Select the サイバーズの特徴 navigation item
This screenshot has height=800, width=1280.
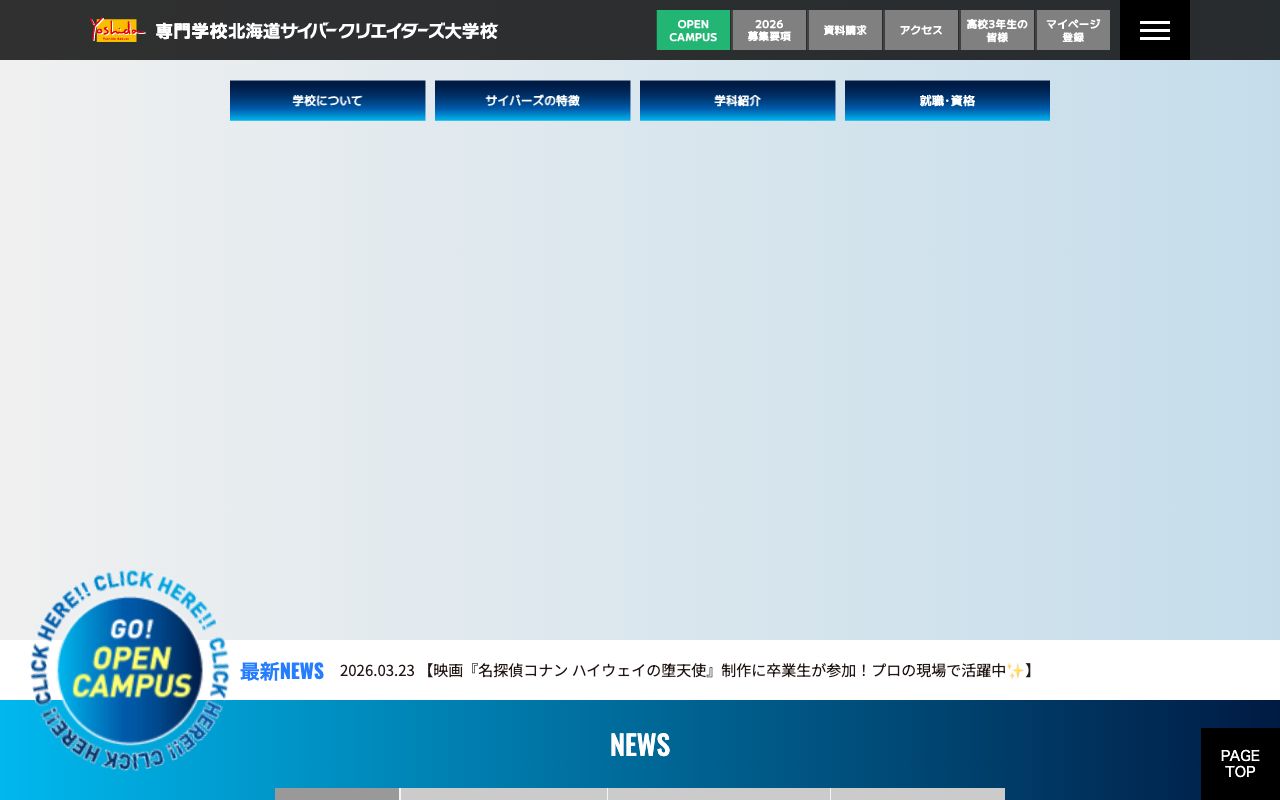tap(532, 100)
